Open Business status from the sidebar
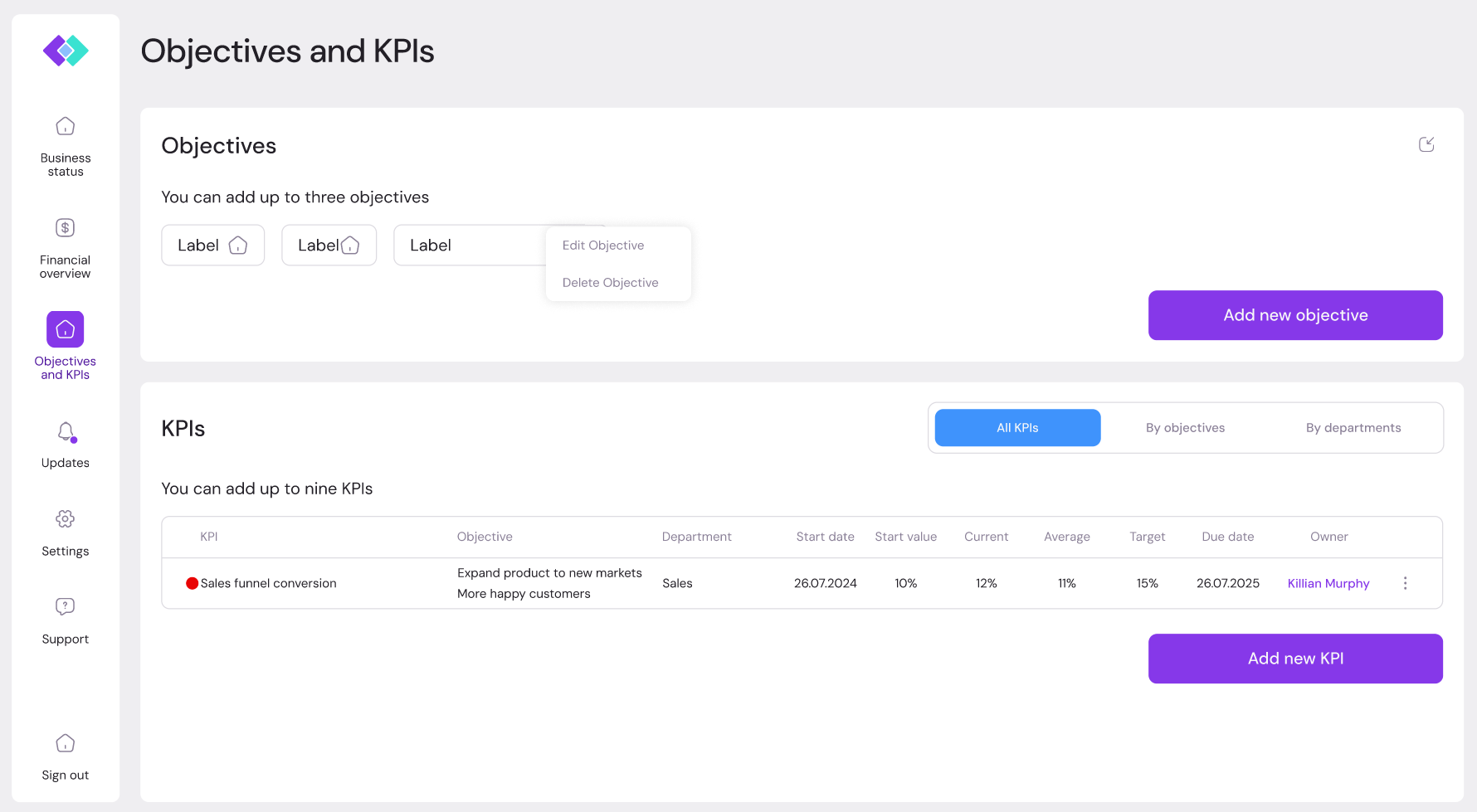 [66, 127]
